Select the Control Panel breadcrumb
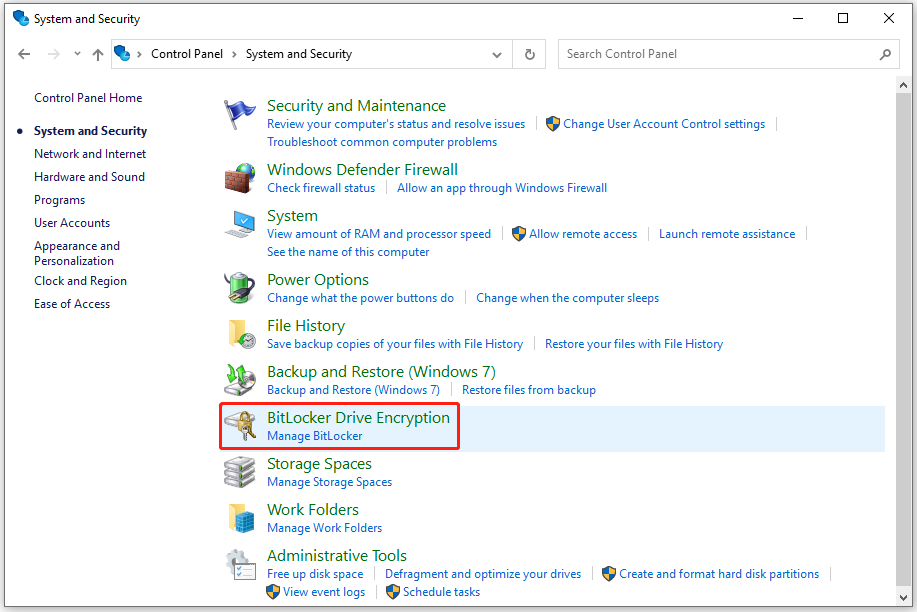Viewport: 917px width, 612px height. (187, 54)
